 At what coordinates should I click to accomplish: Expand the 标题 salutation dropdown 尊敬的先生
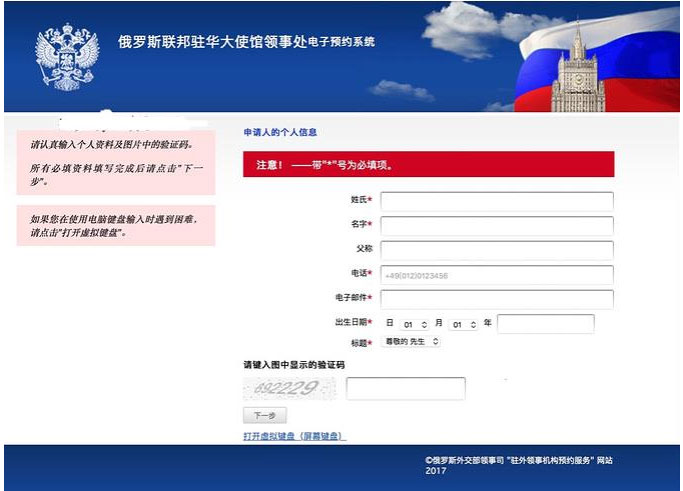pyautogui.click(x=412, y=342)
